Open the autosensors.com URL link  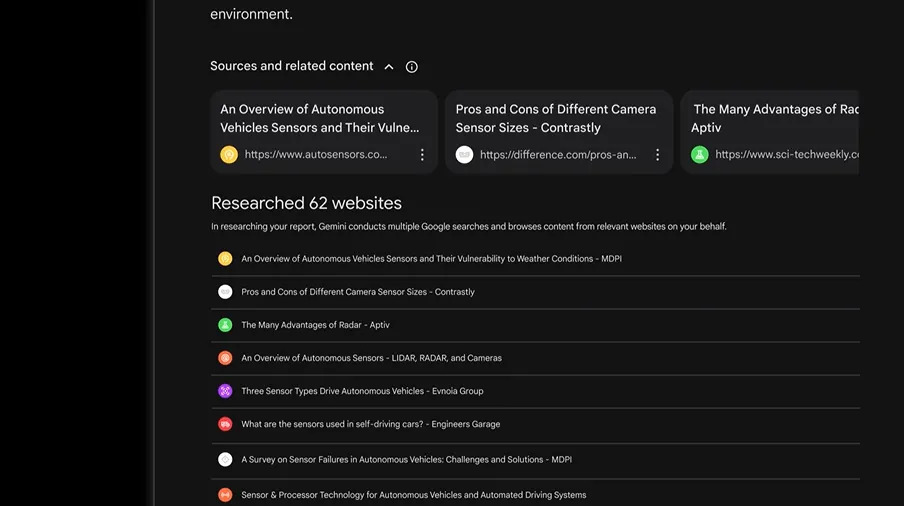tap(316, 155)
